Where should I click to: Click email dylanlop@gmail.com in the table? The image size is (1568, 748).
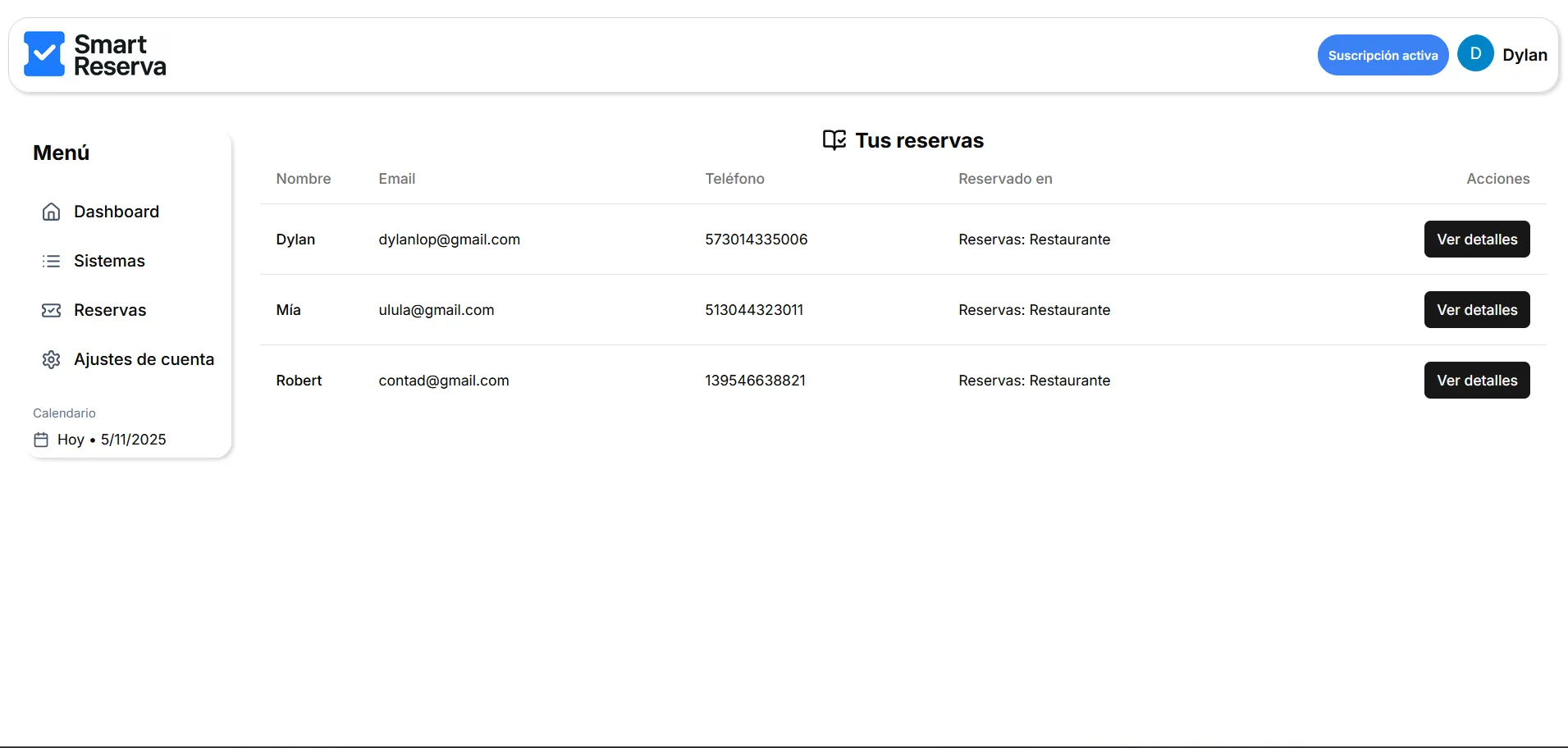(x=449, y=239)
